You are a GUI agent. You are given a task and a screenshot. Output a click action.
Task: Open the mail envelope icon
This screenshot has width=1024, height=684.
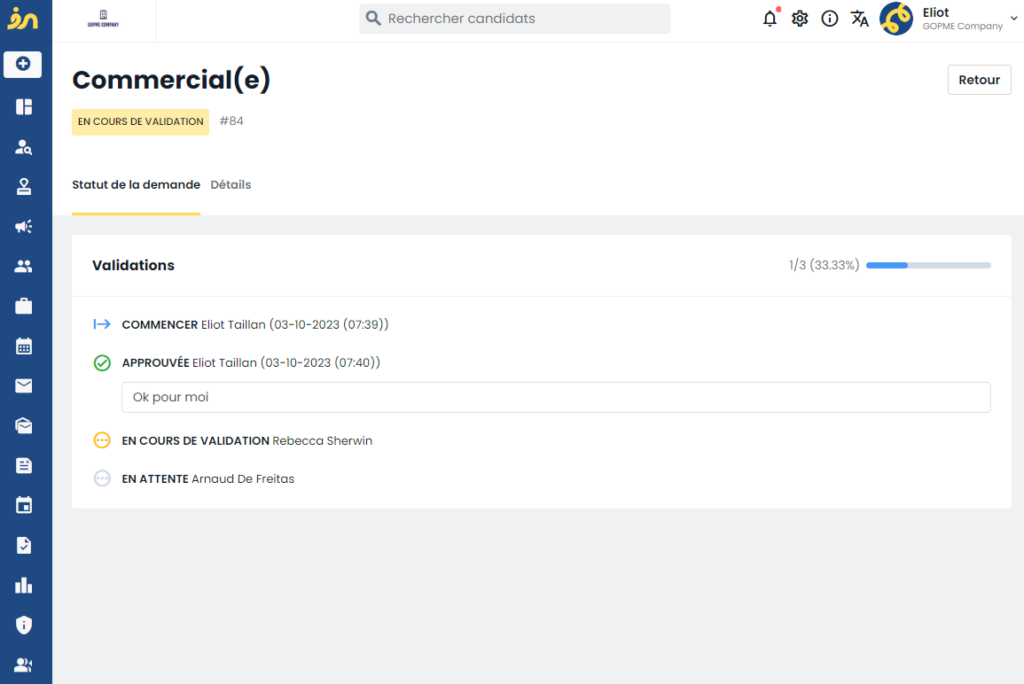(24, 385)
